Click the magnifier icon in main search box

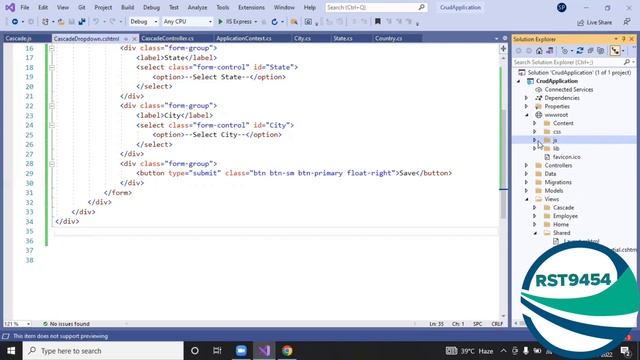(x=421, y=7)
